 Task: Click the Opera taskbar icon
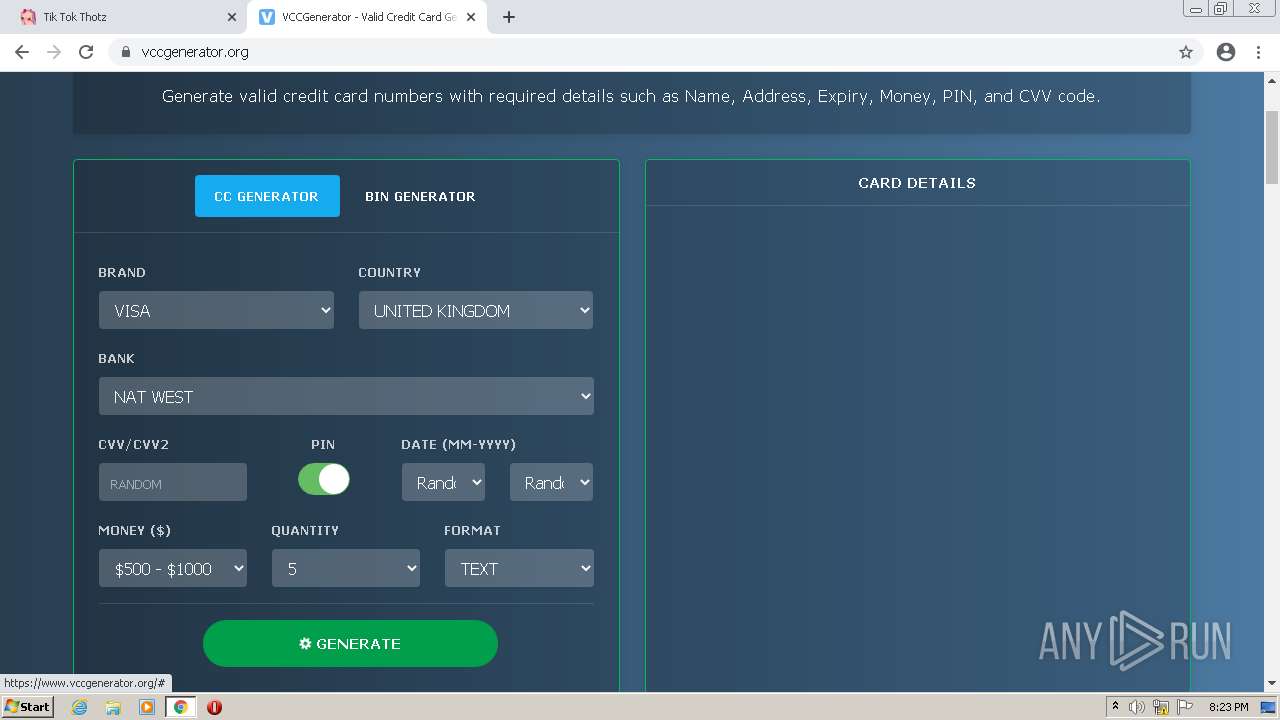214,707
